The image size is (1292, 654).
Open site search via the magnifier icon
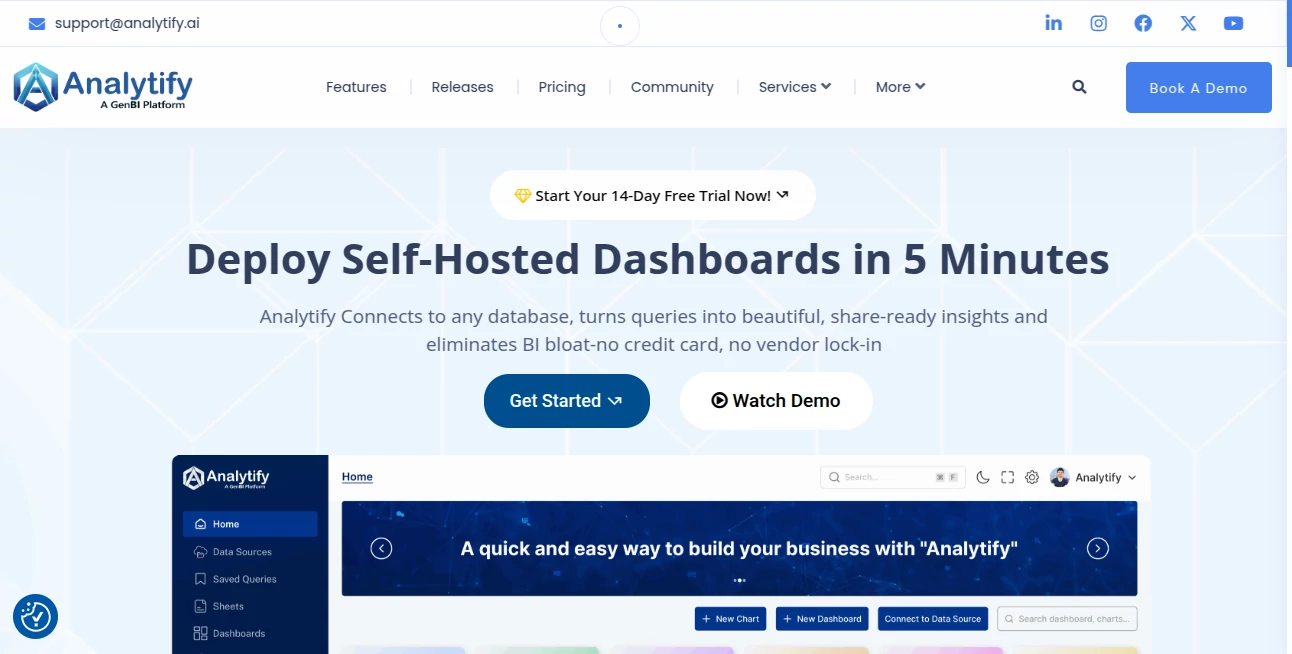point(1079,87)
